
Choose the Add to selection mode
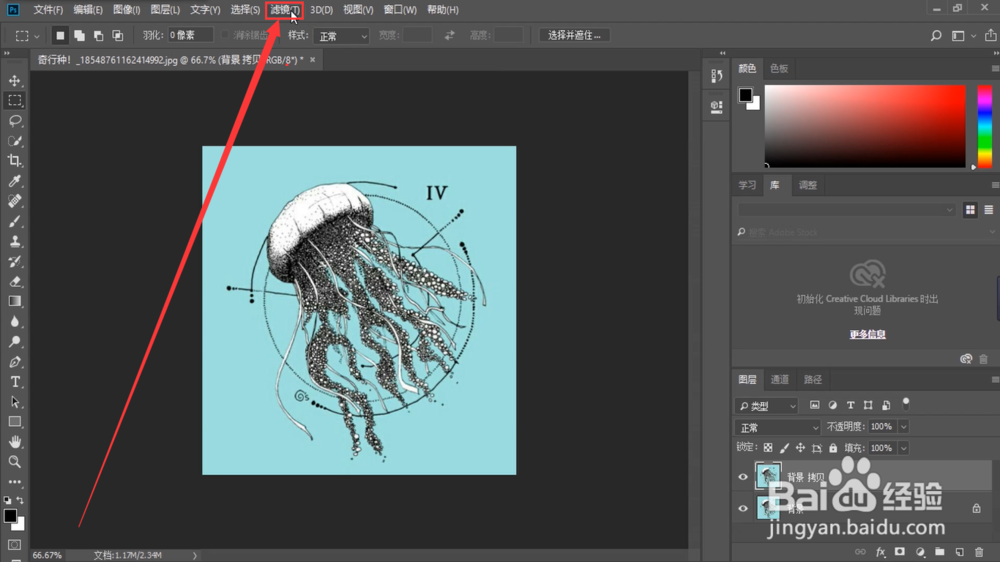[79, 36]
